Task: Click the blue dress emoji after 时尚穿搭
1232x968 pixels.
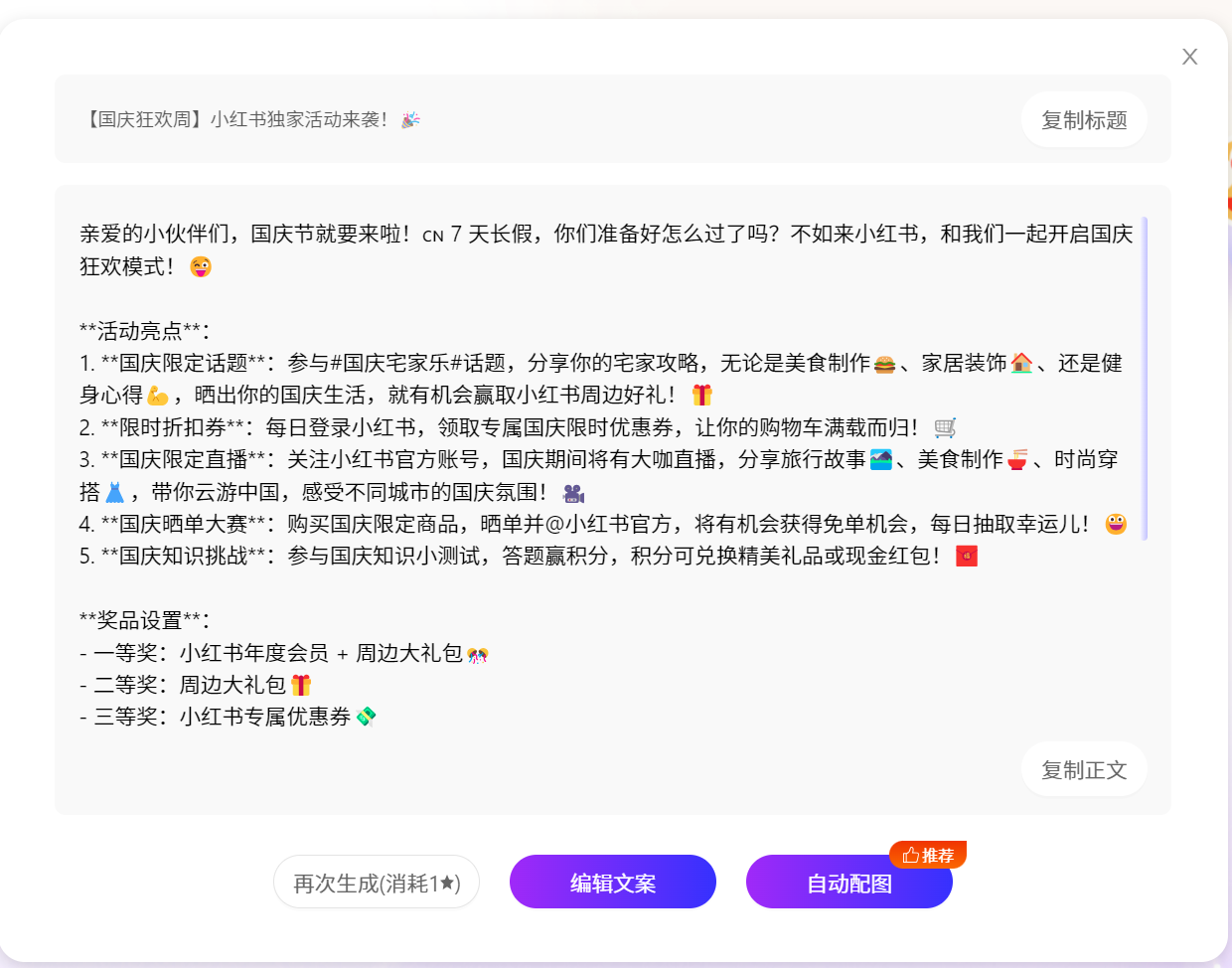Action: coord(115,492)
